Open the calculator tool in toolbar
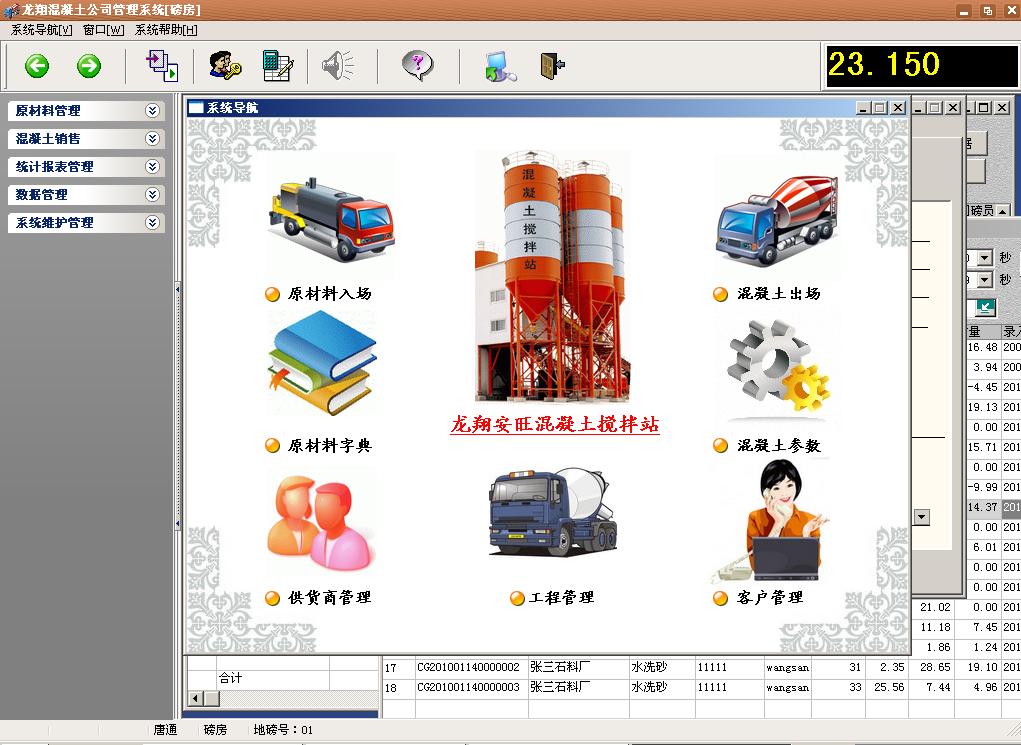The width and height of the screenshot is (1021, 745). coord(276,66)
